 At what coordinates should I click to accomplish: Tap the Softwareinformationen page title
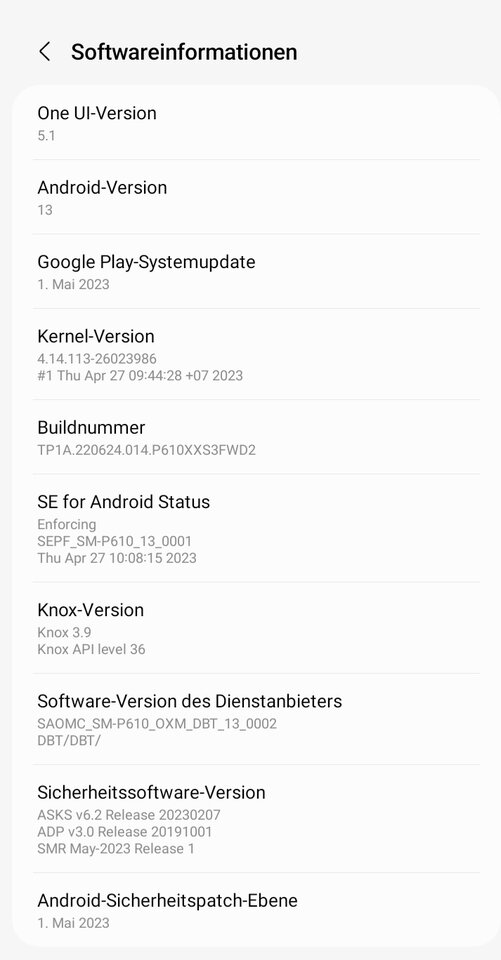184,52
